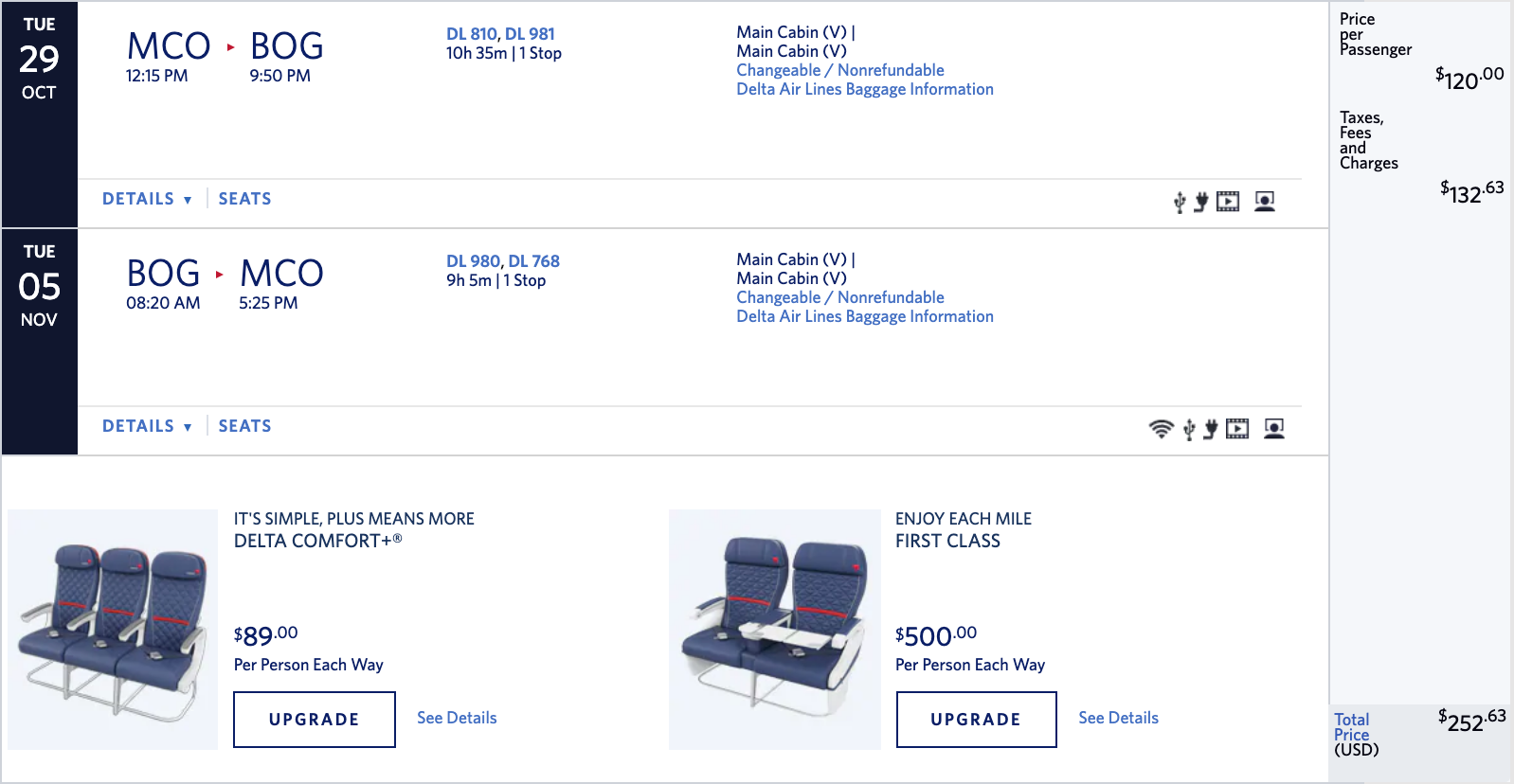
Task: Click video entertainment icon on the BOG to MCO flight
Action: (x=1237, y=429)
